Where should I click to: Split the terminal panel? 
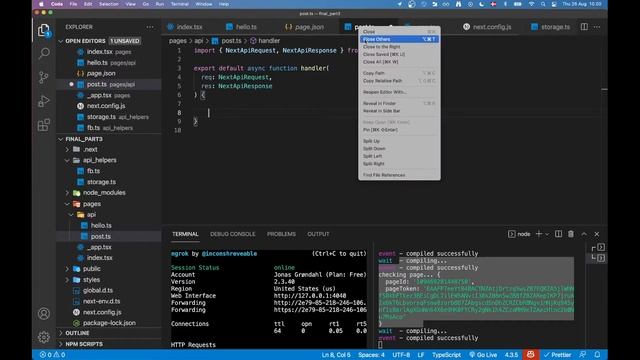pyautogui.click(x=558, y=234)
